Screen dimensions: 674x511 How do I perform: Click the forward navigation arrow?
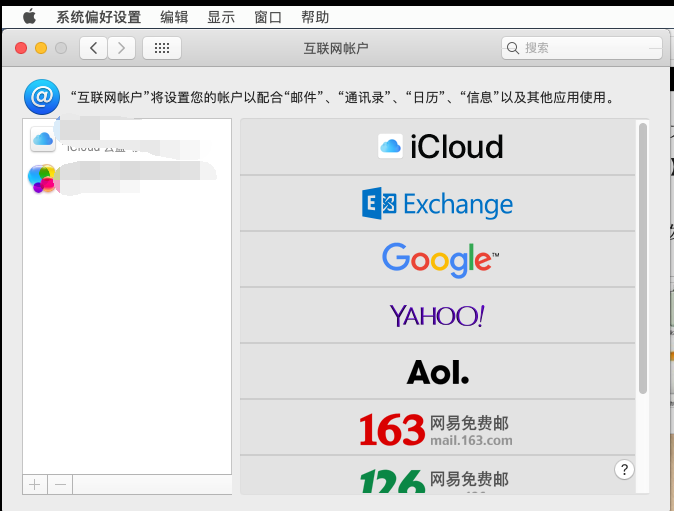point(122,47)
